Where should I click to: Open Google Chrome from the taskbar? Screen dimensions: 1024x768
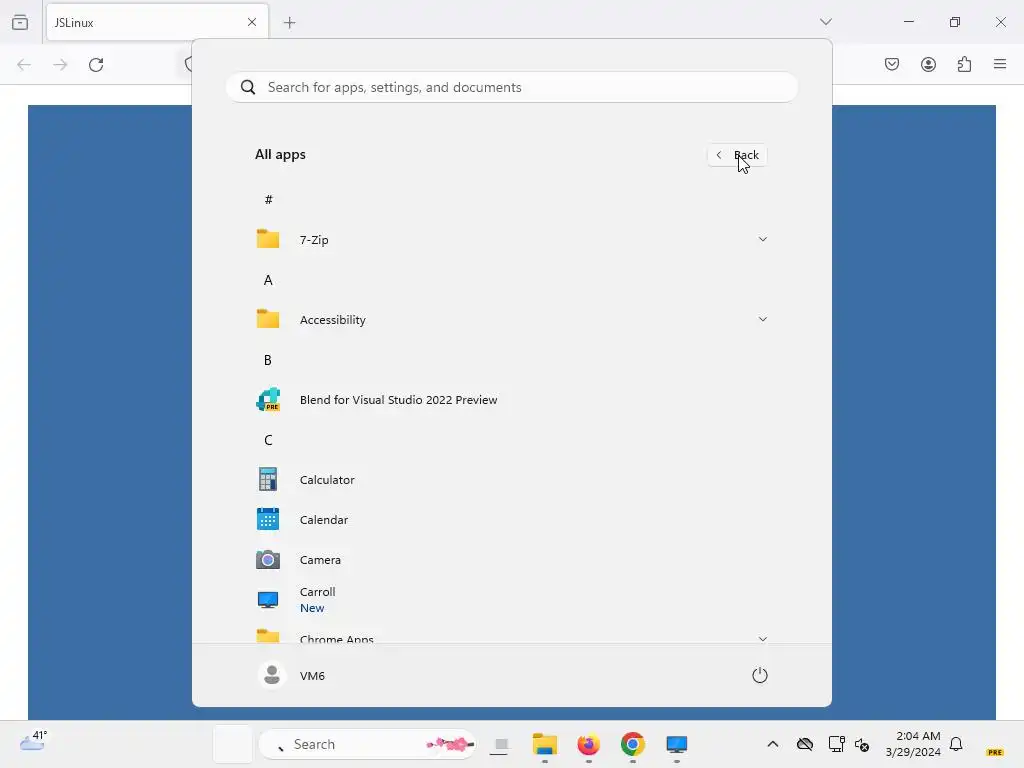[632, 744]
